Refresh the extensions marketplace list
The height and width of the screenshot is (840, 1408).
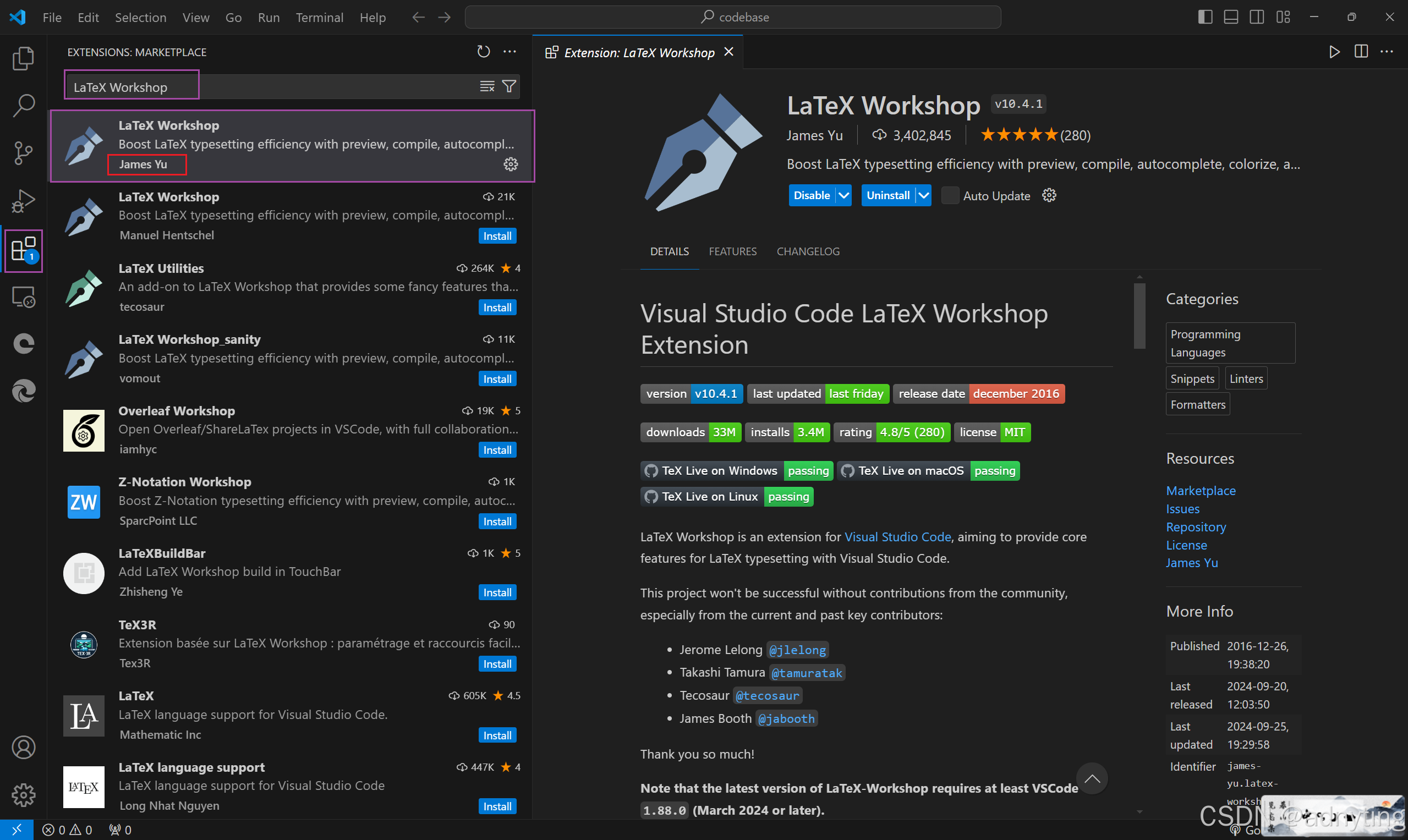[483, 52]
